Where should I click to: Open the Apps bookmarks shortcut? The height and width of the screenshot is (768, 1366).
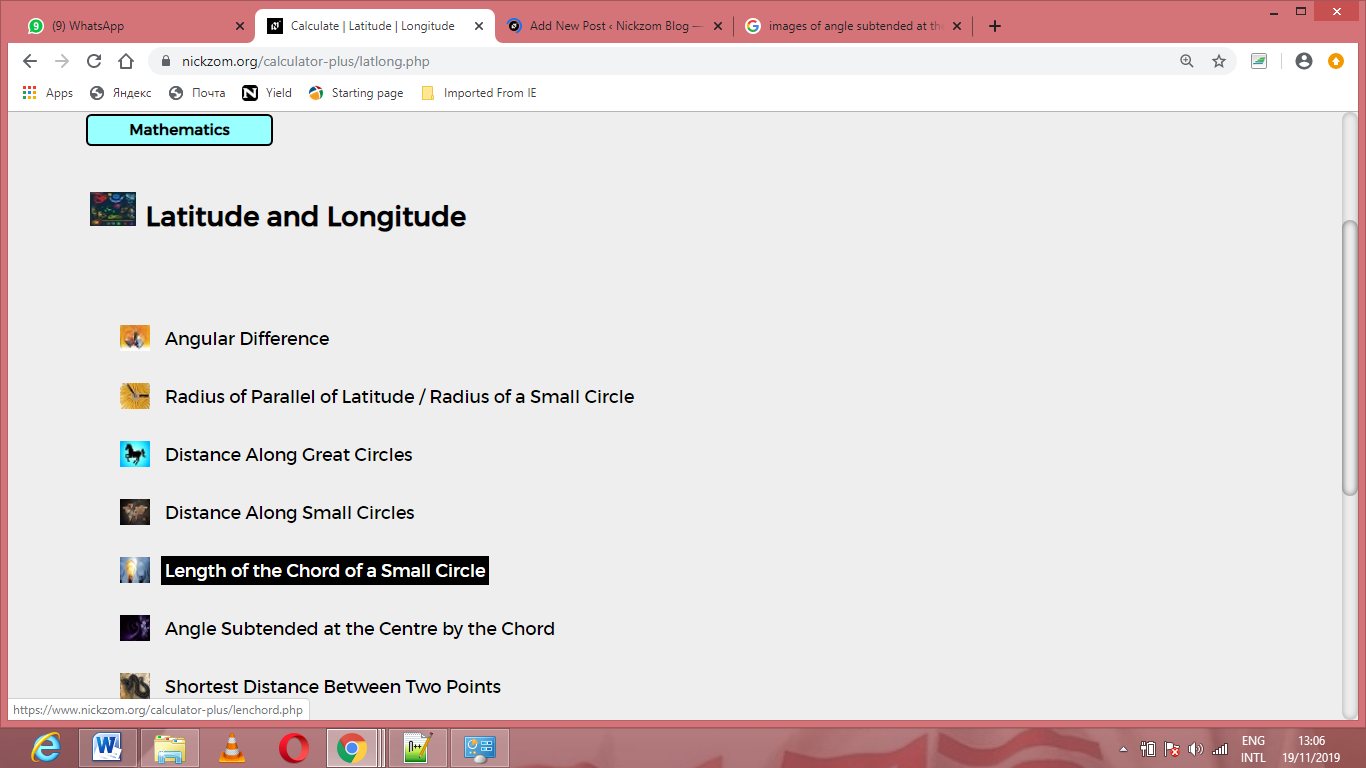[48, 93]
